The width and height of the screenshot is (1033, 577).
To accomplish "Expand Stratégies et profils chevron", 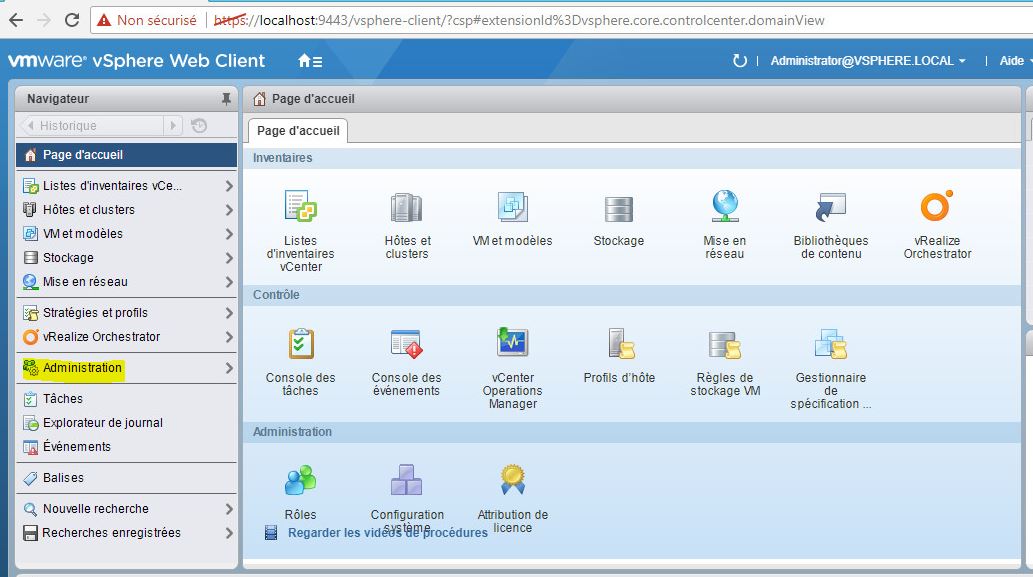I will (229, 313).
